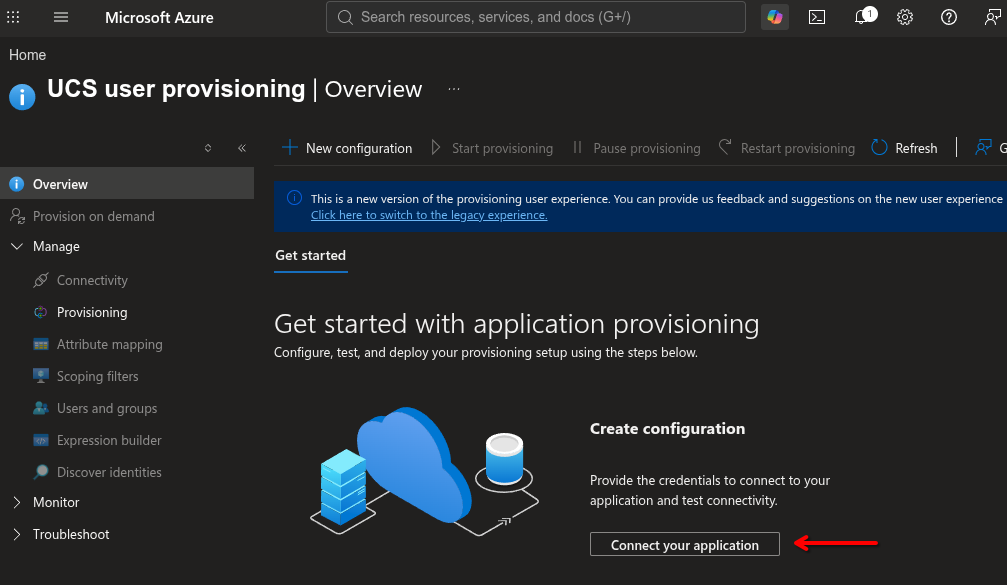Click the Create configuration heading

[x=668, y=429]
